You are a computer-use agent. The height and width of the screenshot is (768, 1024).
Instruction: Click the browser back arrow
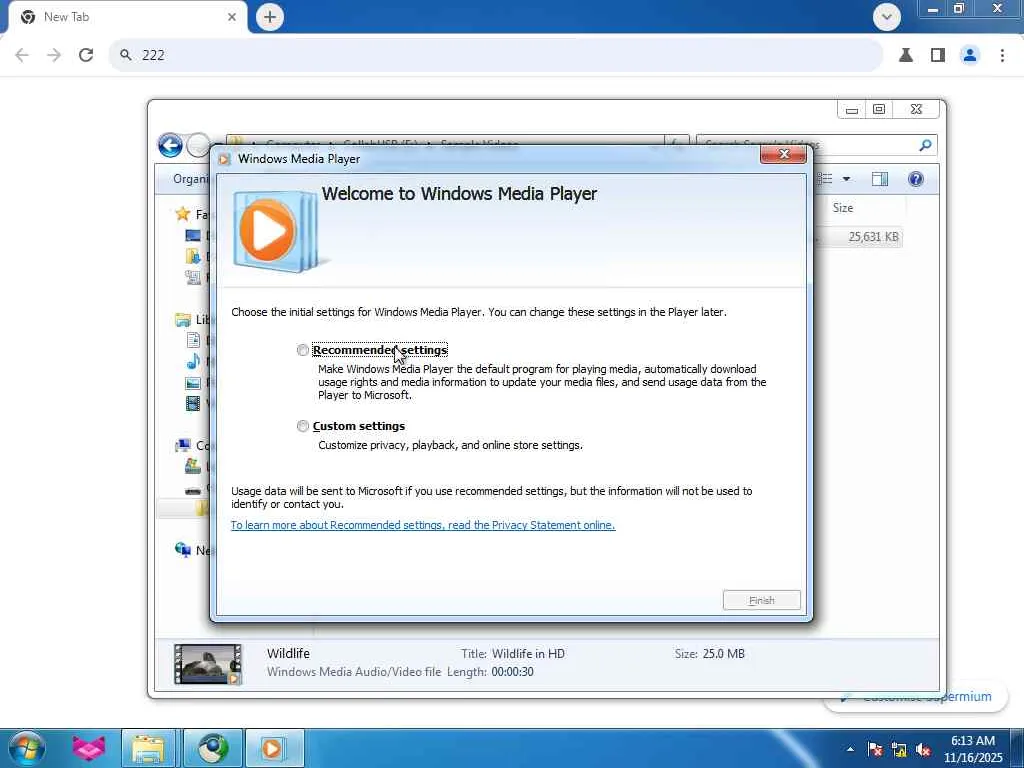(22, 55)
